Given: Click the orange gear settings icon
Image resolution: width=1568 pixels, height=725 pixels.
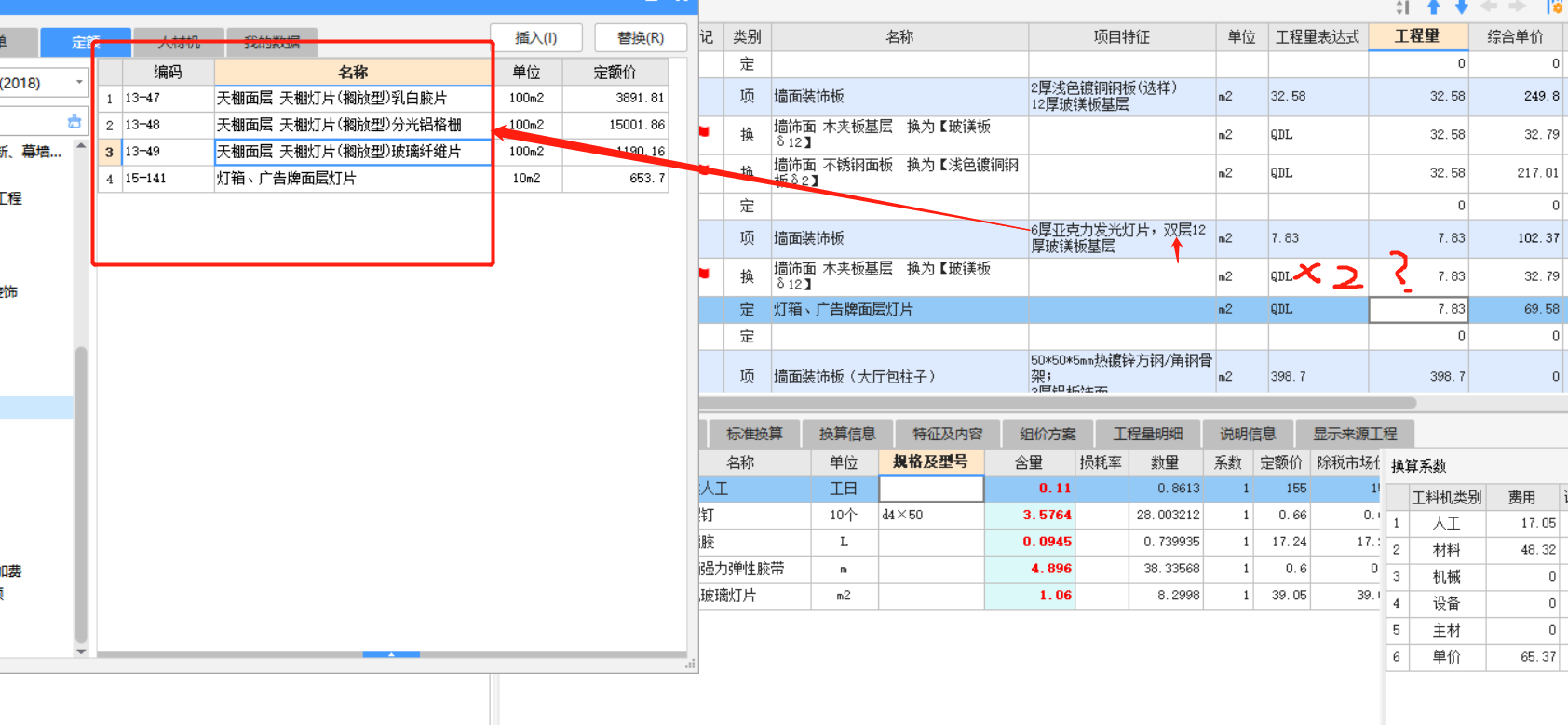Looking at the screenshot, I should [1554, 7].
